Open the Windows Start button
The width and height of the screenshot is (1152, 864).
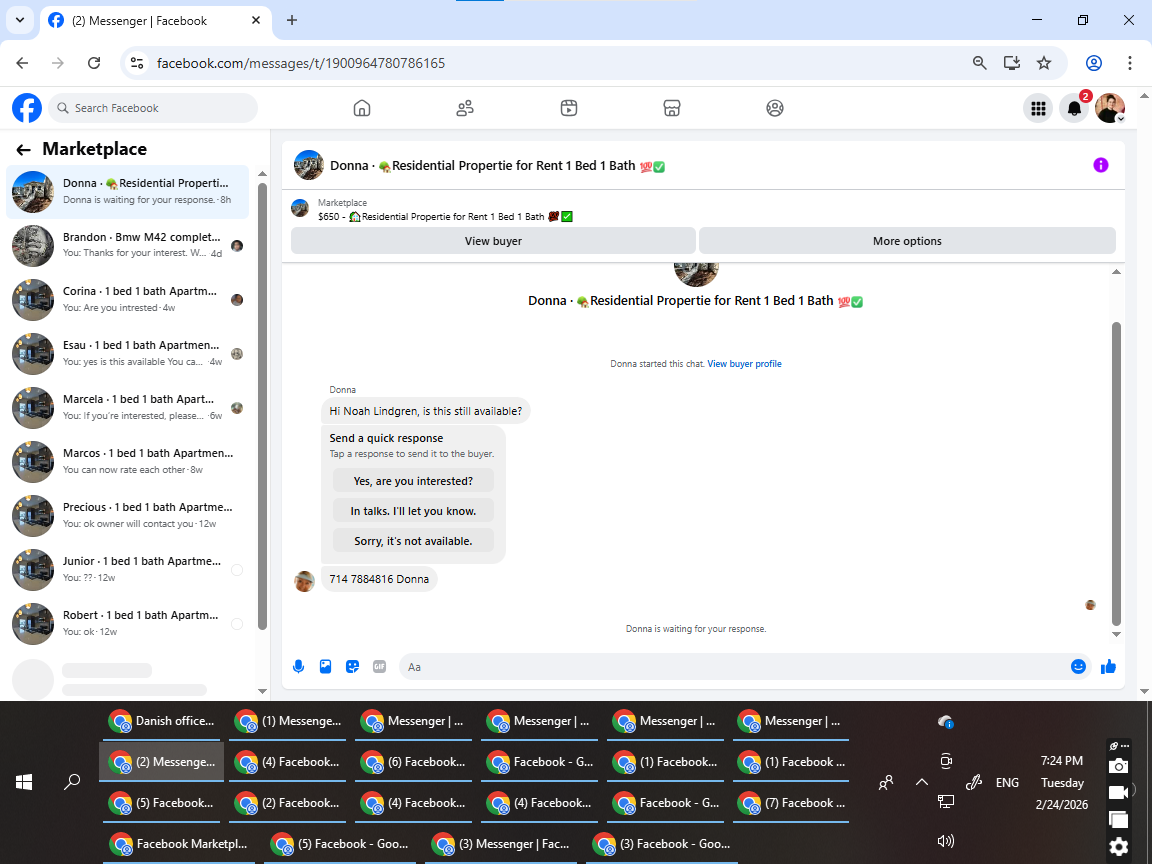(24, 782)
